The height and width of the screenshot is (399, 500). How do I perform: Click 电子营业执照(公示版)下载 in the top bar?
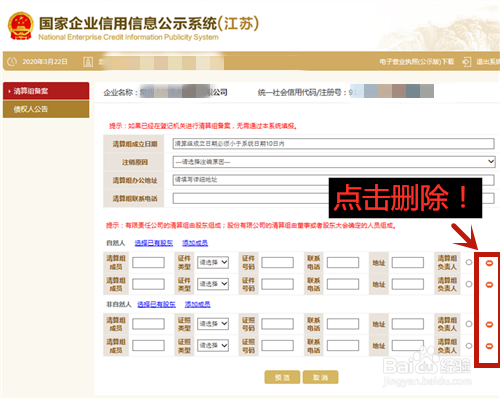(417, 62)
